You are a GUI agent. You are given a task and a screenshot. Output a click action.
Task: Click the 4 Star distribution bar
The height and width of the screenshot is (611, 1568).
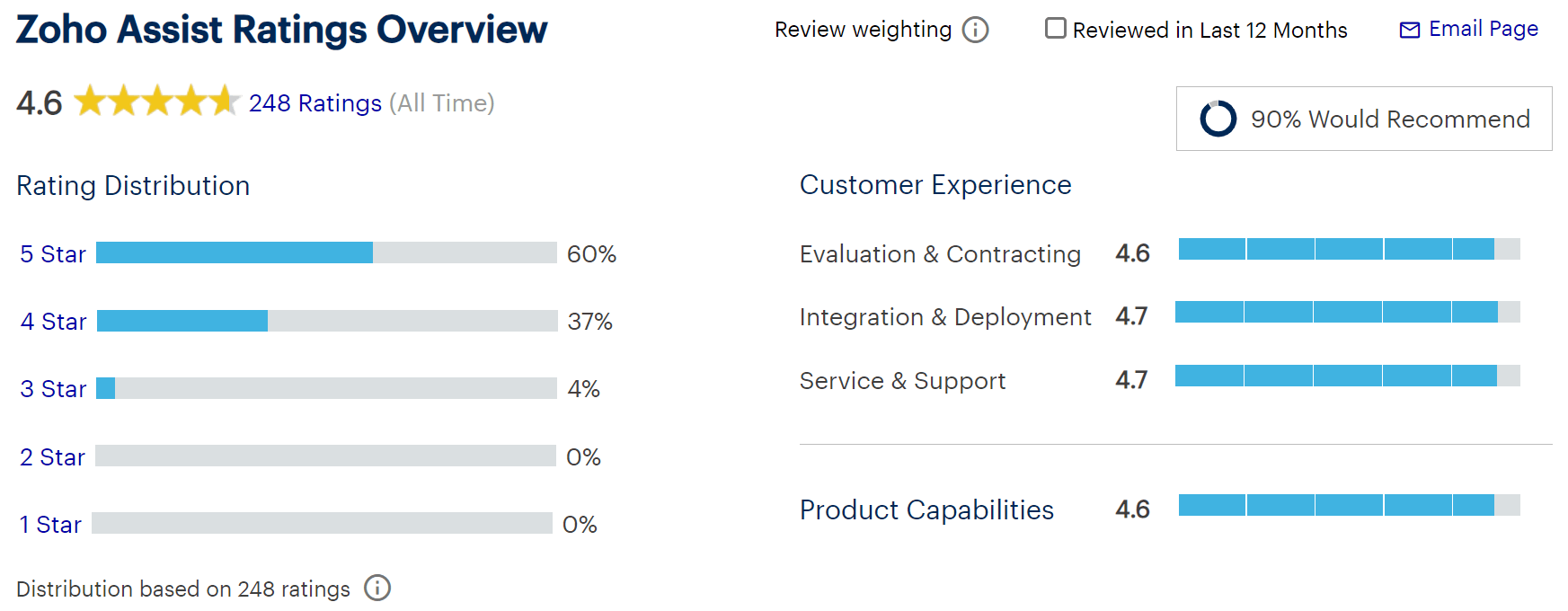click(x=327, y=321)
